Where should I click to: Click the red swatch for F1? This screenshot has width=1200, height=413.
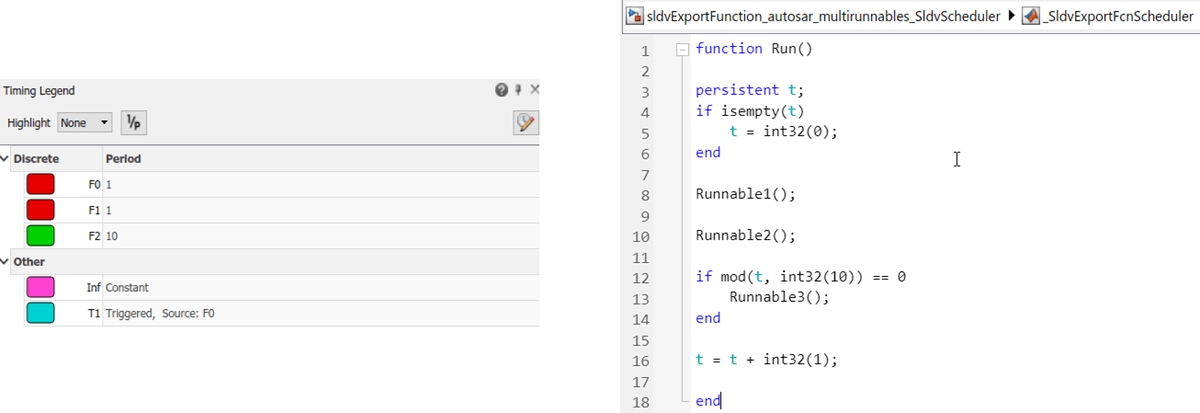(x=40, y=210)
